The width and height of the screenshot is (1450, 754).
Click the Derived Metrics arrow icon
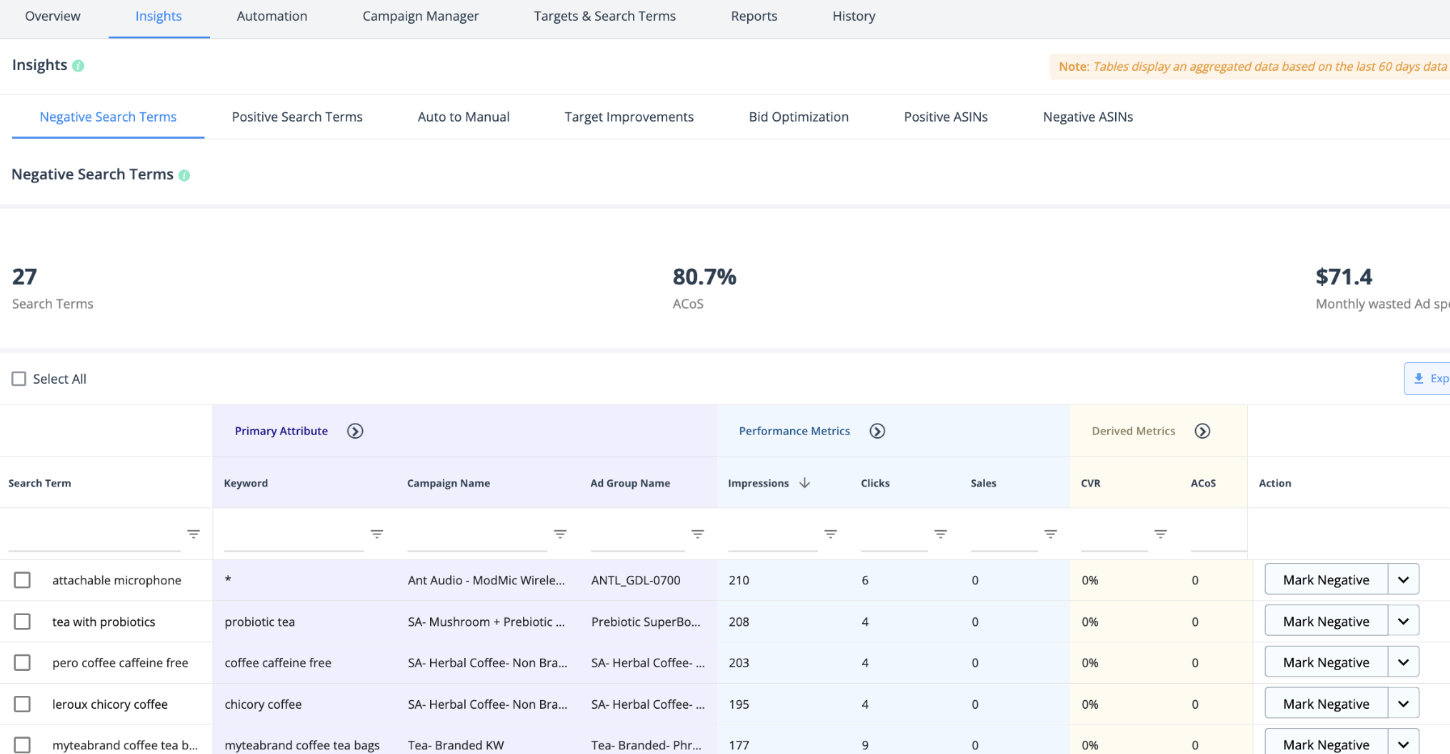1202,431
